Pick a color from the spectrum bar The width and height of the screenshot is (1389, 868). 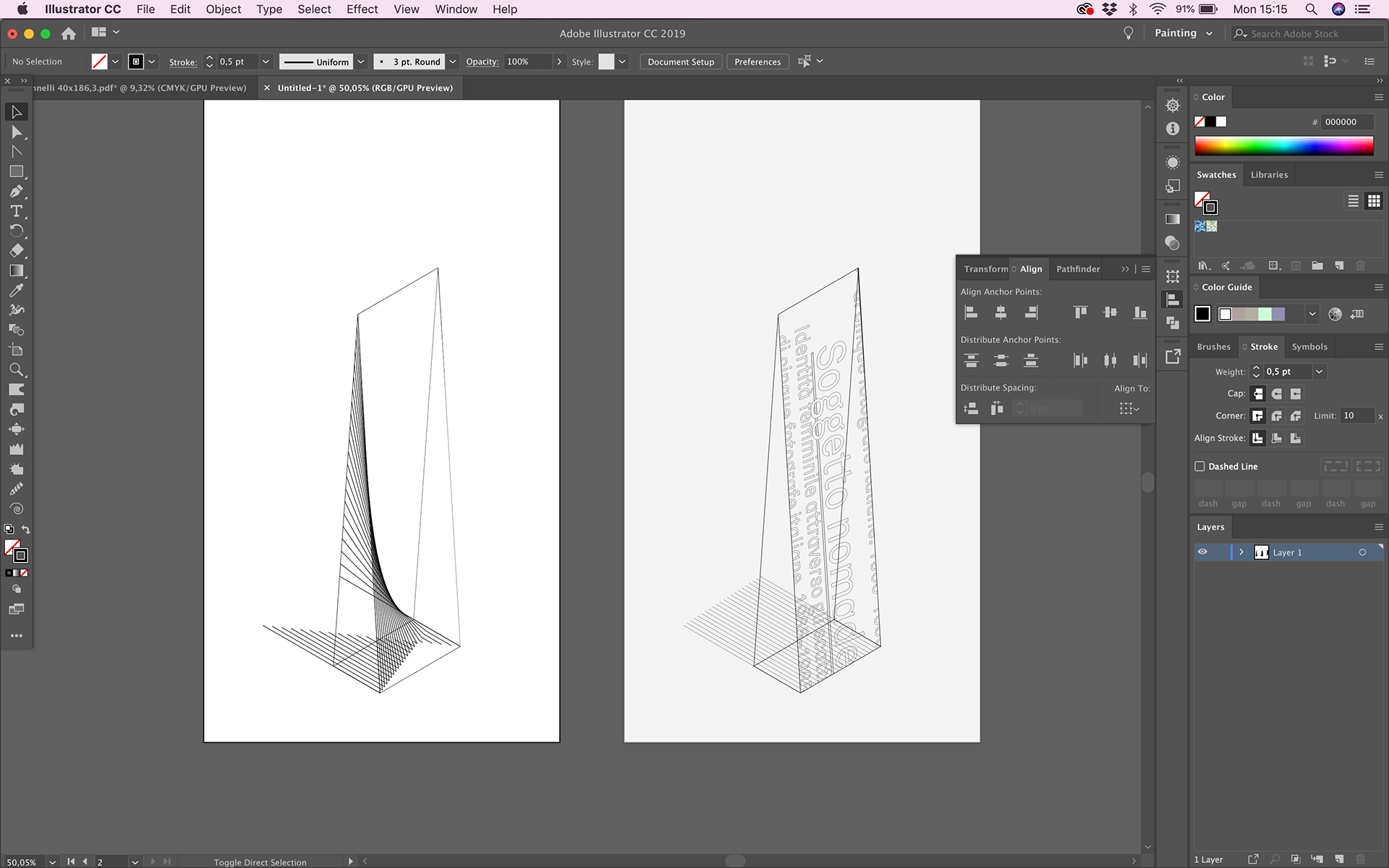pyautogui.click(x=1283, y=146)
